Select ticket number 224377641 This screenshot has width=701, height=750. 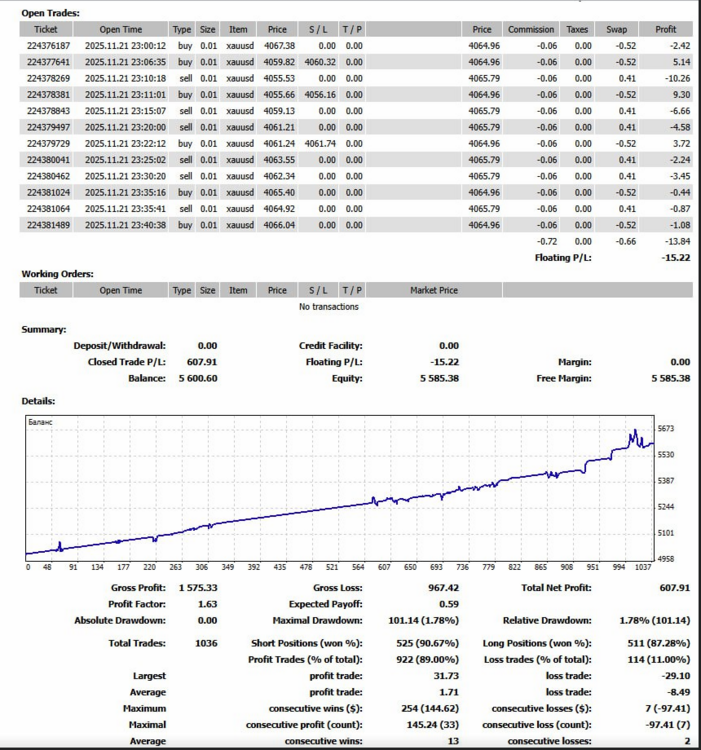coord(48,62)
